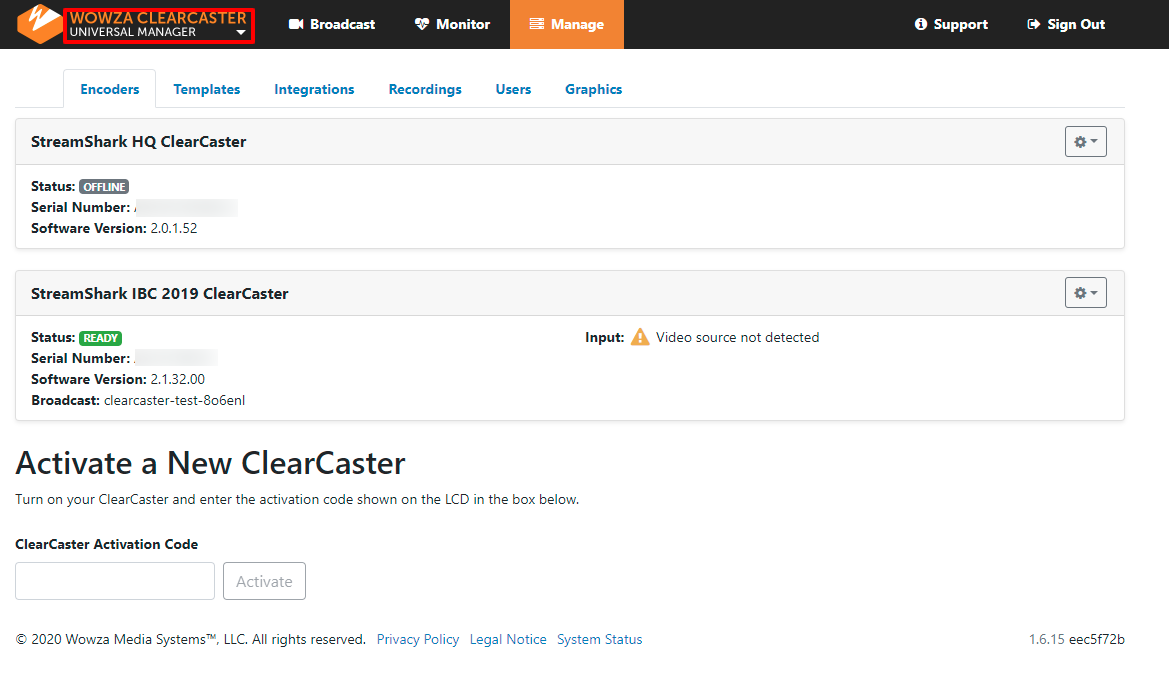Click Sign Out

point(1066,25)
